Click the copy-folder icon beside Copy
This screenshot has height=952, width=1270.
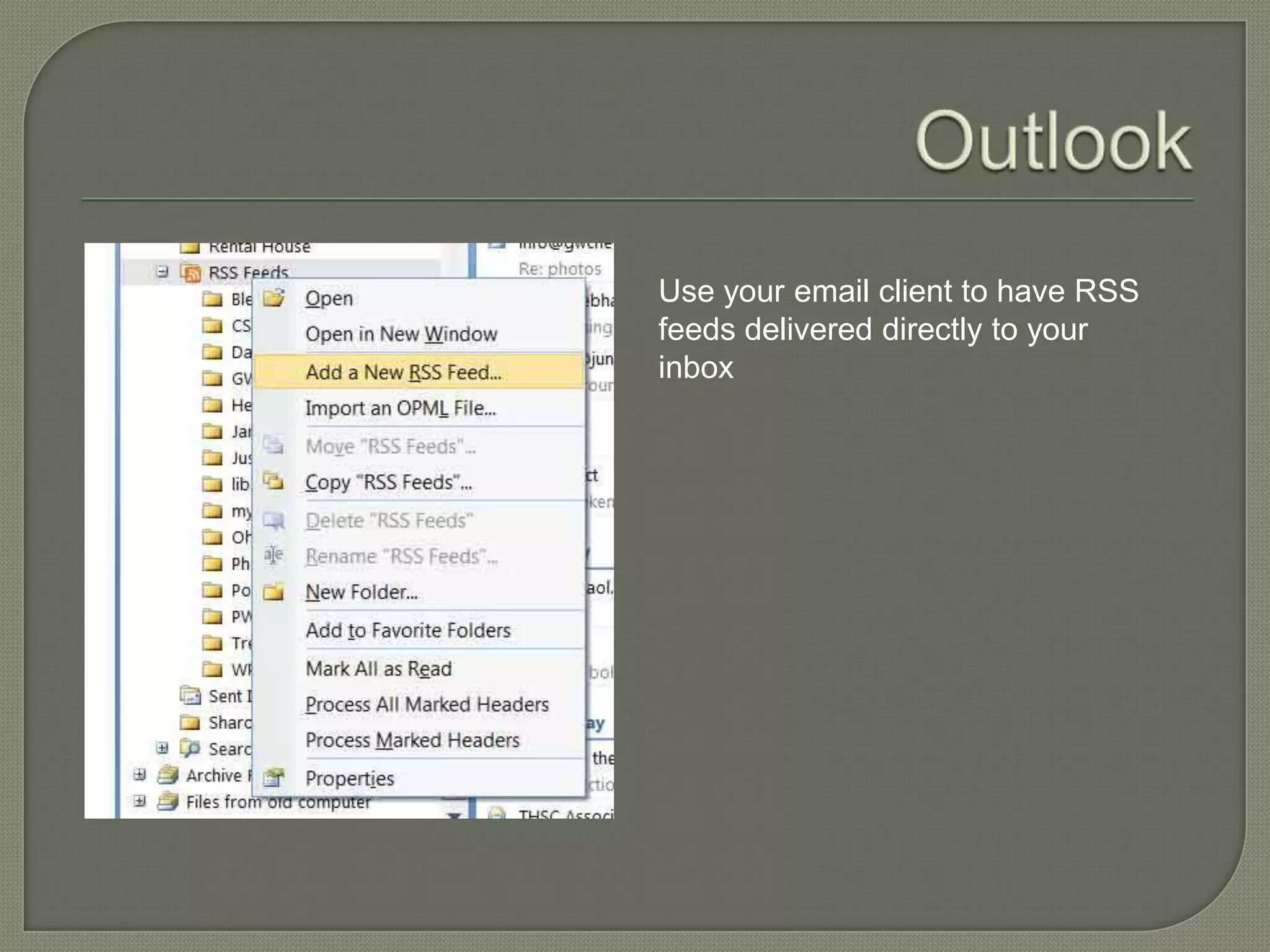click(x=273, y=480)
